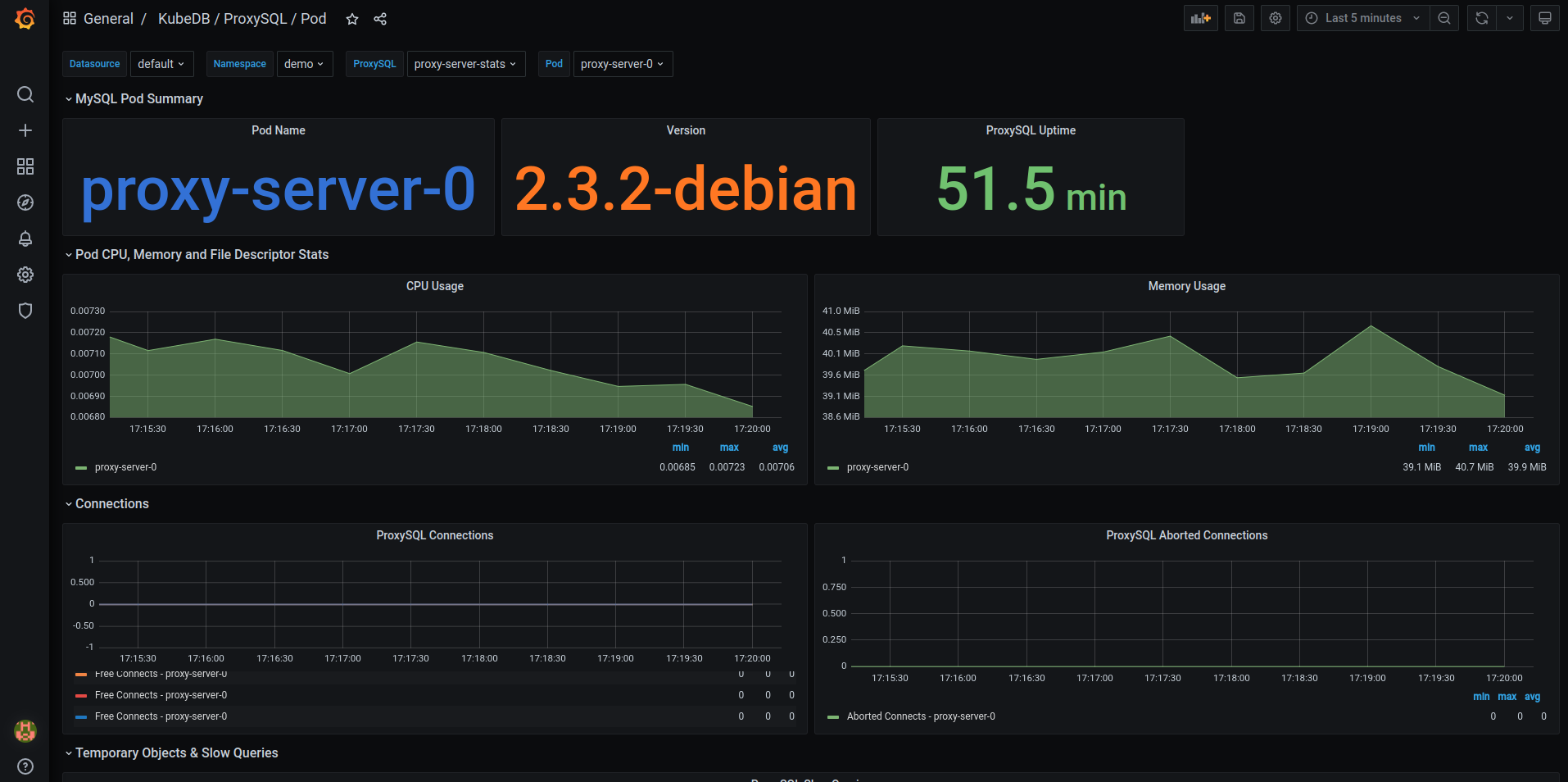Collapse the MySQL Pod Summary row
Viewport: 1568px width, 782px height.
coord(134,98)
